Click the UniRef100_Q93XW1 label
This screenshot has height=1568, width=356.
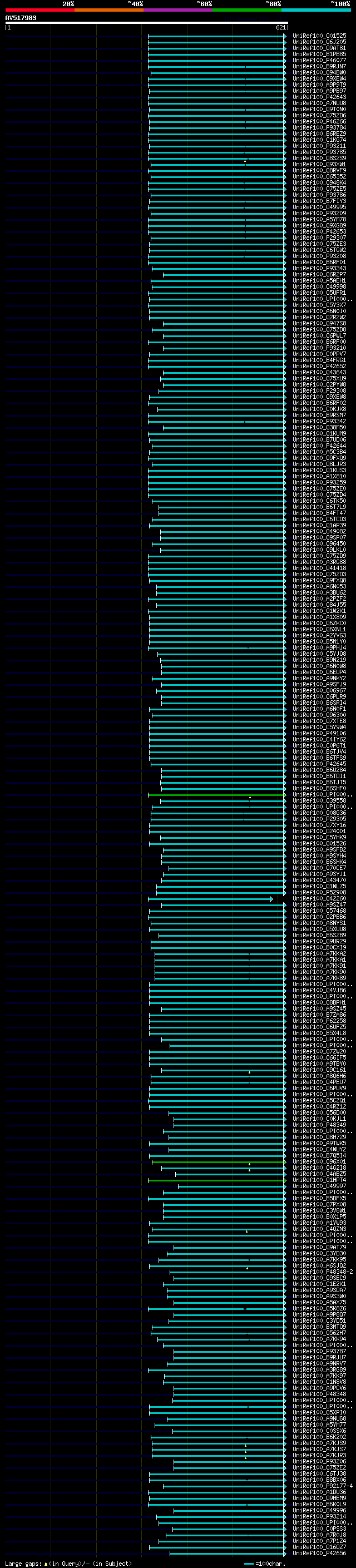tap(319, 164)
